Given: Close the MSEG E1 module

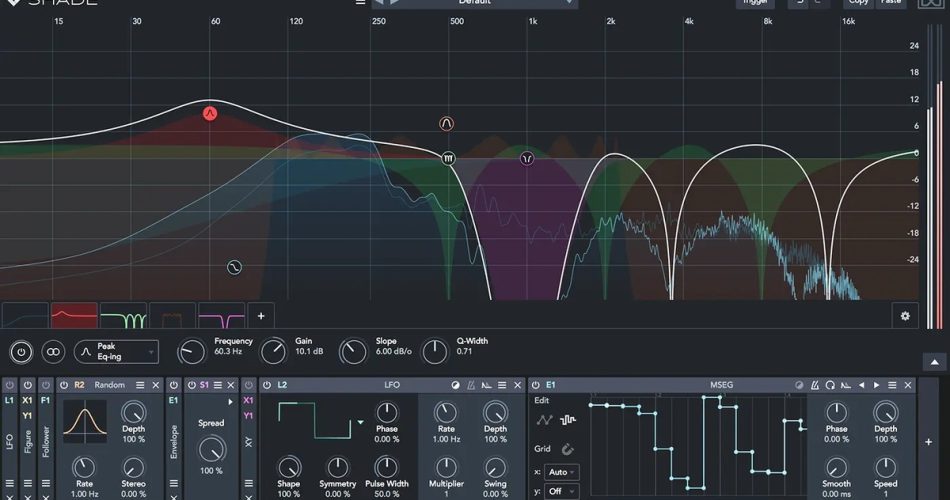Looking at the screenshot, I should click(x=906, y=385).
